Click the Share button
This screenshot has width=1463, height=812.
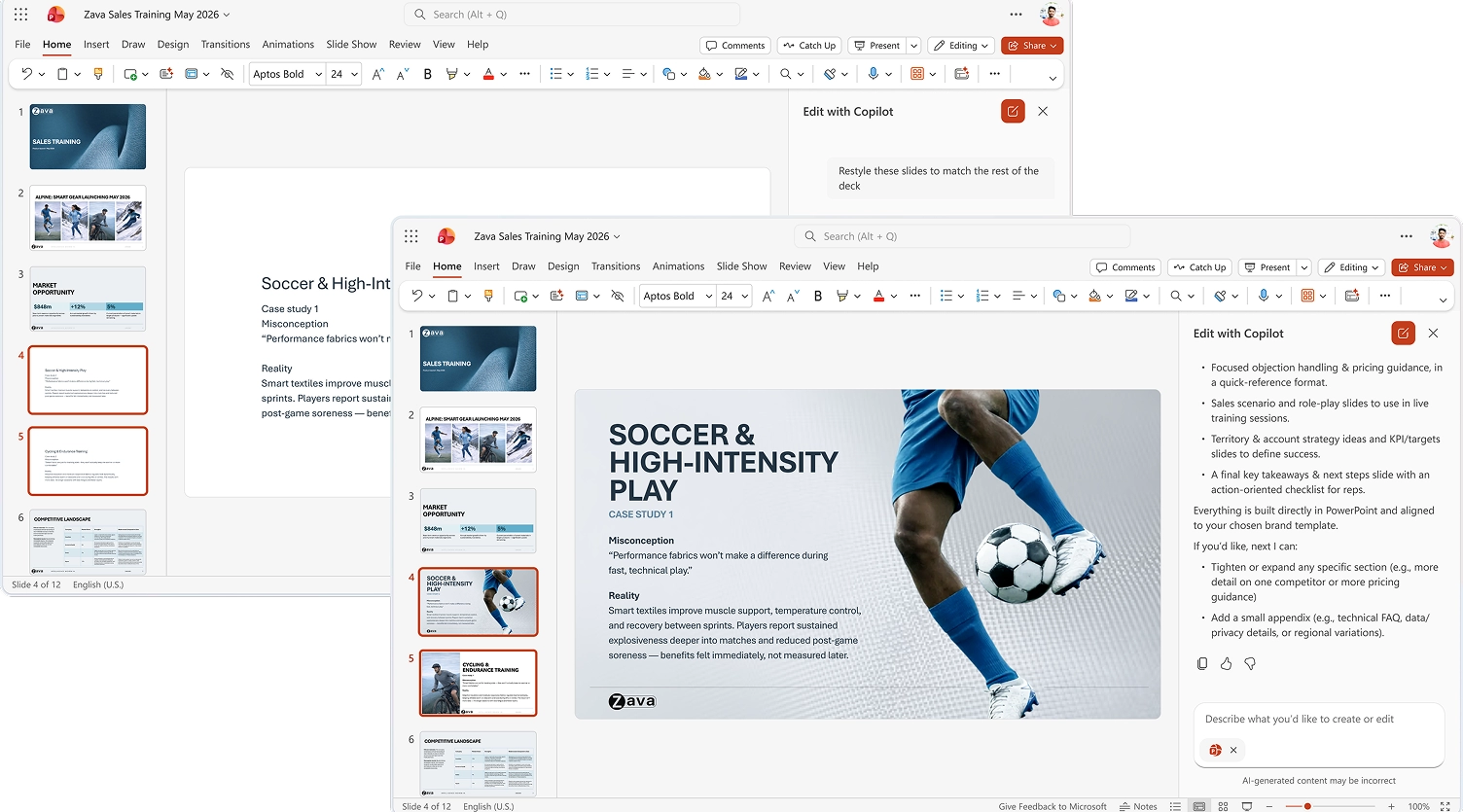(x=1422, y=267)
